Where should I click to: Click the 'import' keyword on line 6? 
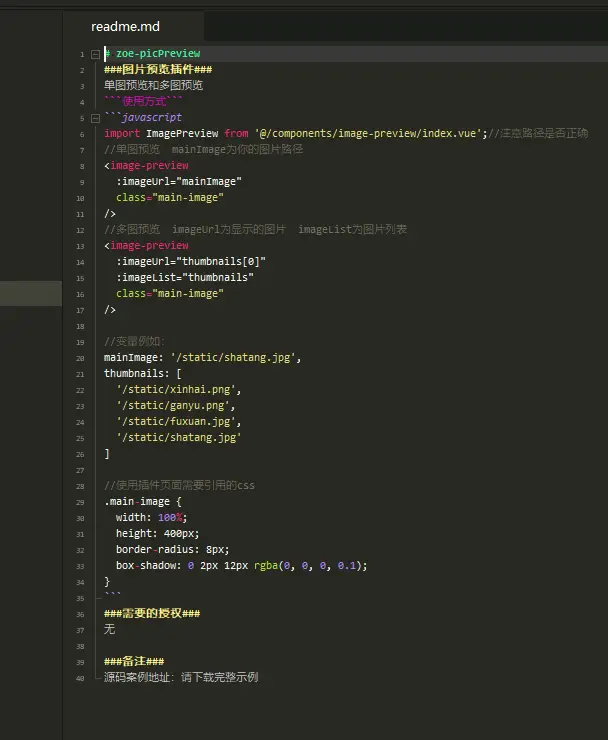122,134
